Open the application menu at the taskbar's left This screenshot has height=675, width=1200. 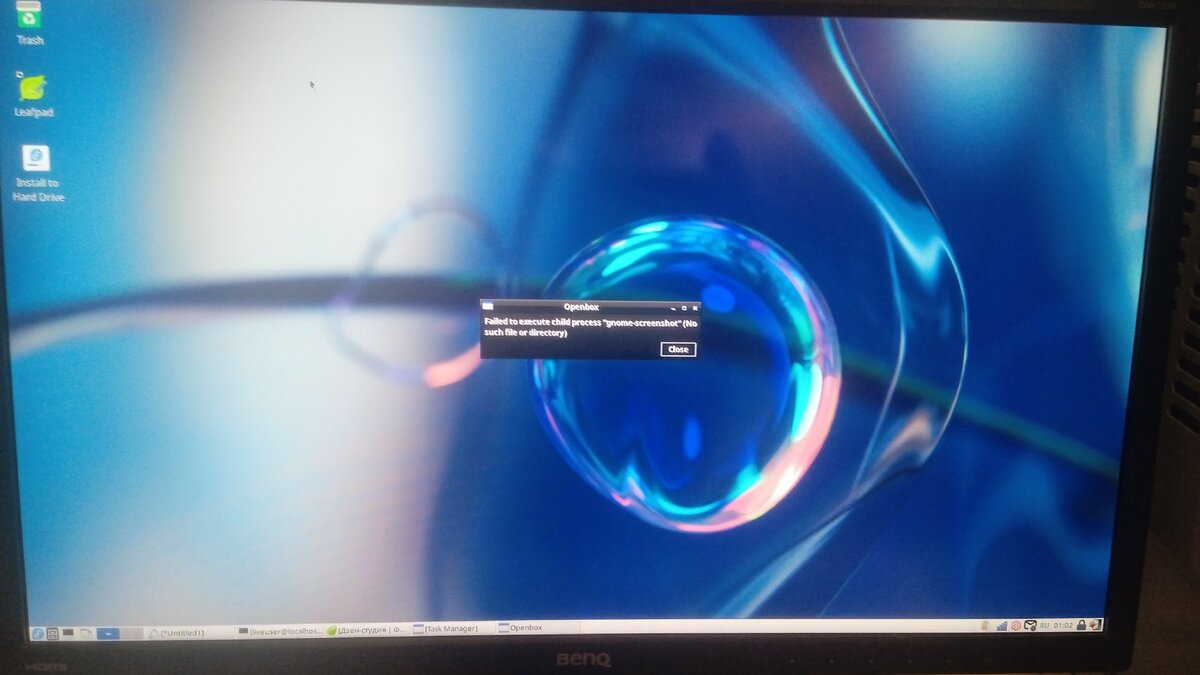(37, 632)
